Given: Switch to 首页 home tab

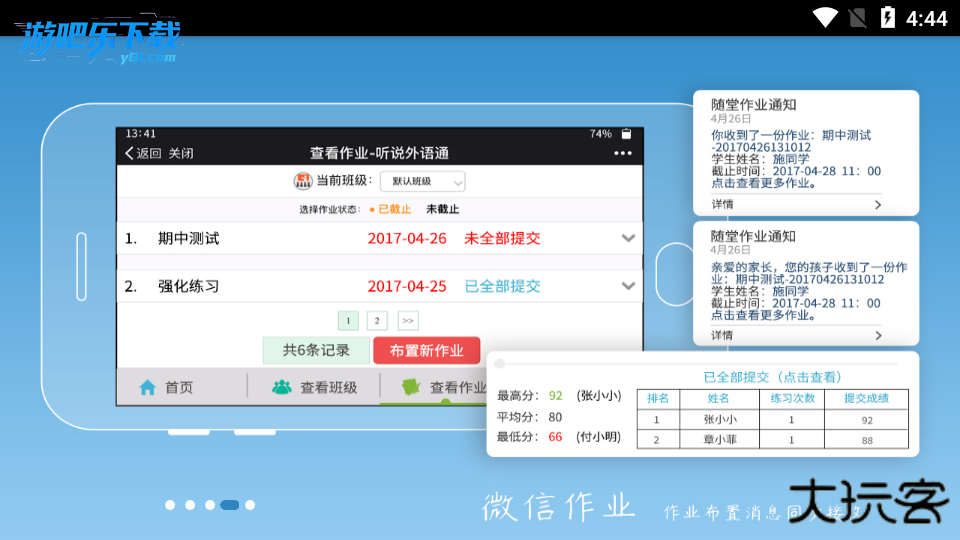Looking at the screenshot, I should [x=167, y=388].
